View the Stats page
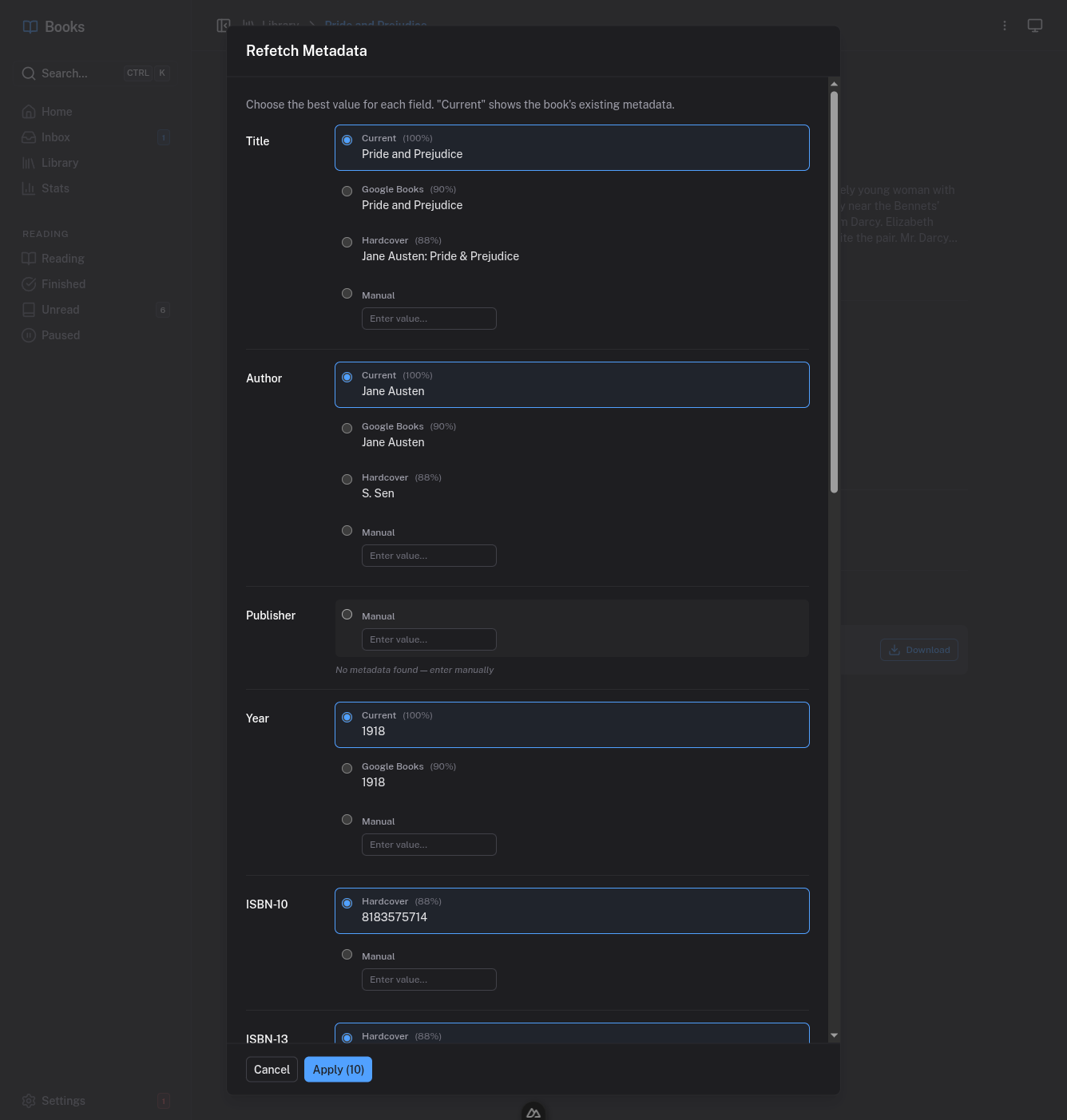This screenshot has height=1120, width=1067. (x=55, y=188)
